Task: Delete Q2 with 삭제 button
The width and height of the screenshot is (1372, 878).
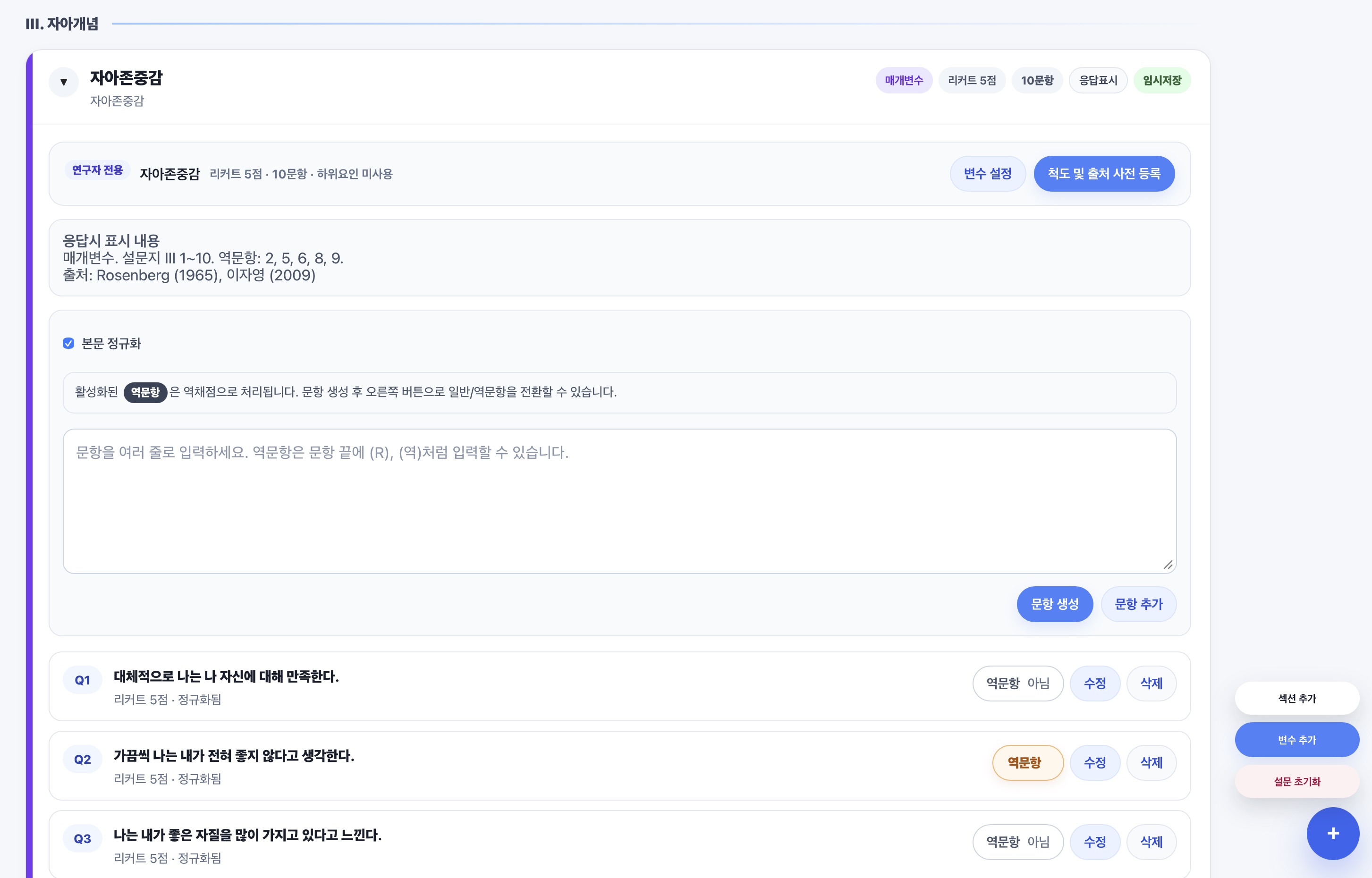Action: [1152, 762]
